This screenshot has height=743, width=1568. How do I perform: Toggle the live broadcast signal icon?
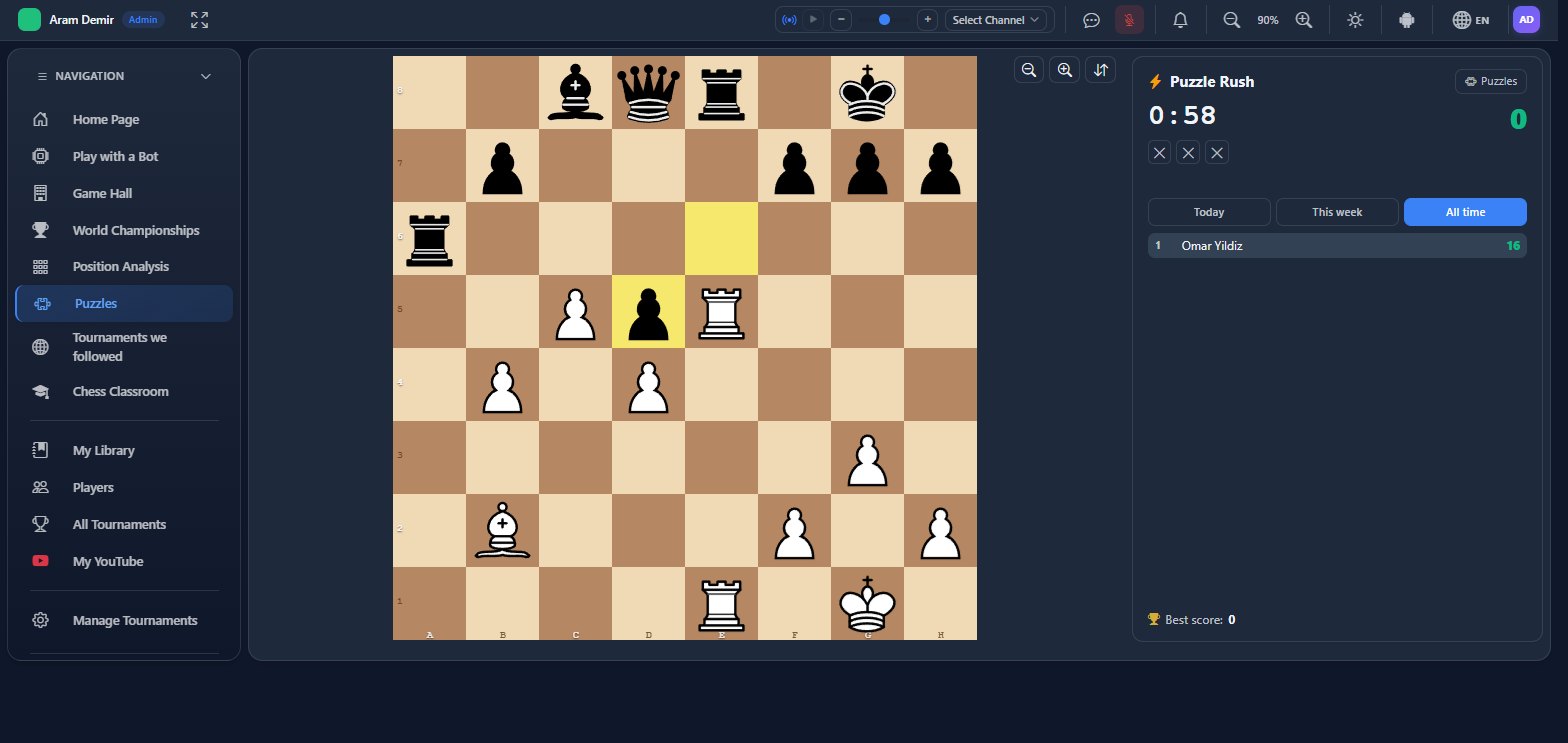tap(789, 20)
